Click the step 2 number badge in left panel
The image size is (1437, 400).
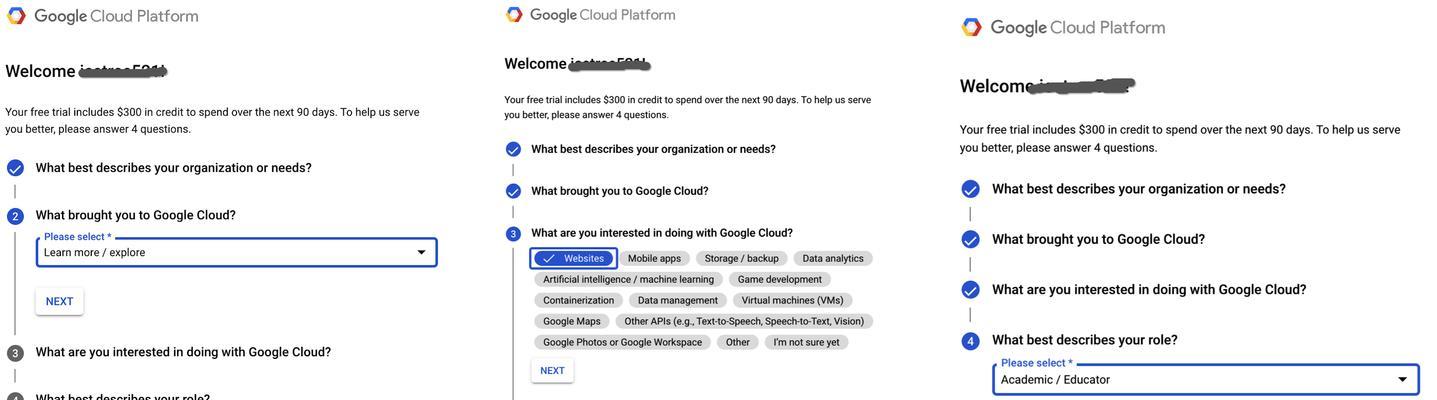(x=15, y=216)
